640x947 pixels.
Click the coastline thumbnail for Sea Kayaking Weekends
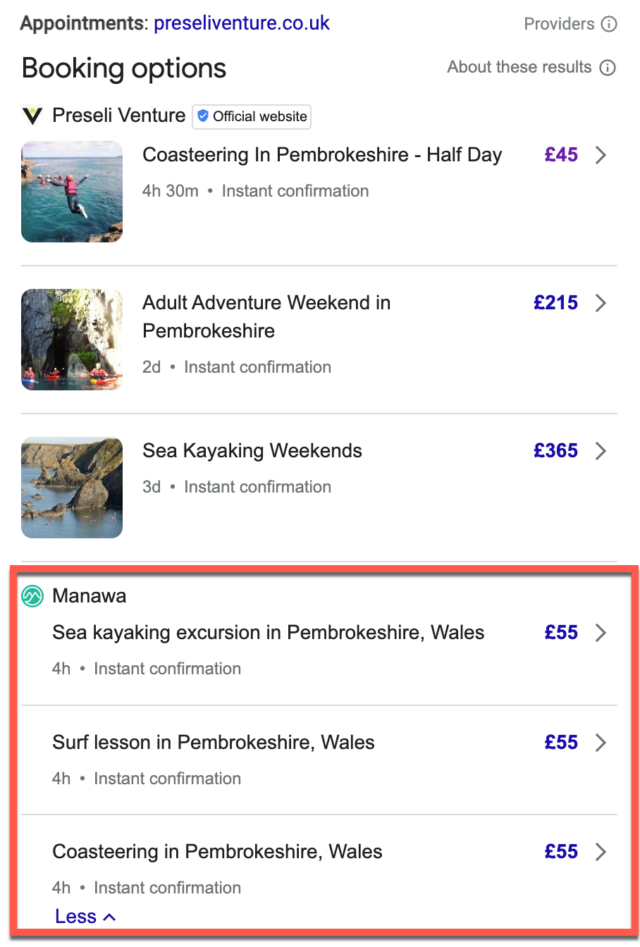point(71,487)
